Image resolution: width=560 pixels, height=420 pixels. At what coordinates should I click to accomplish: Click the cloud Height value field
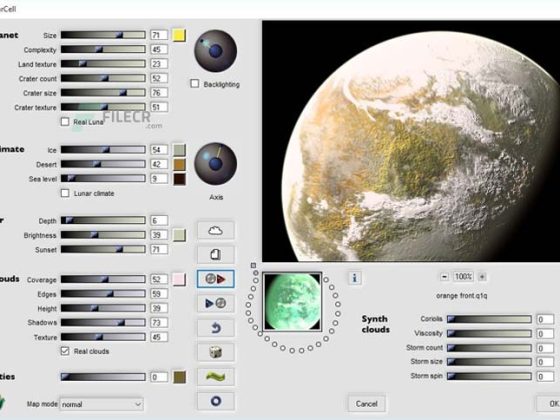pos(159,308)
